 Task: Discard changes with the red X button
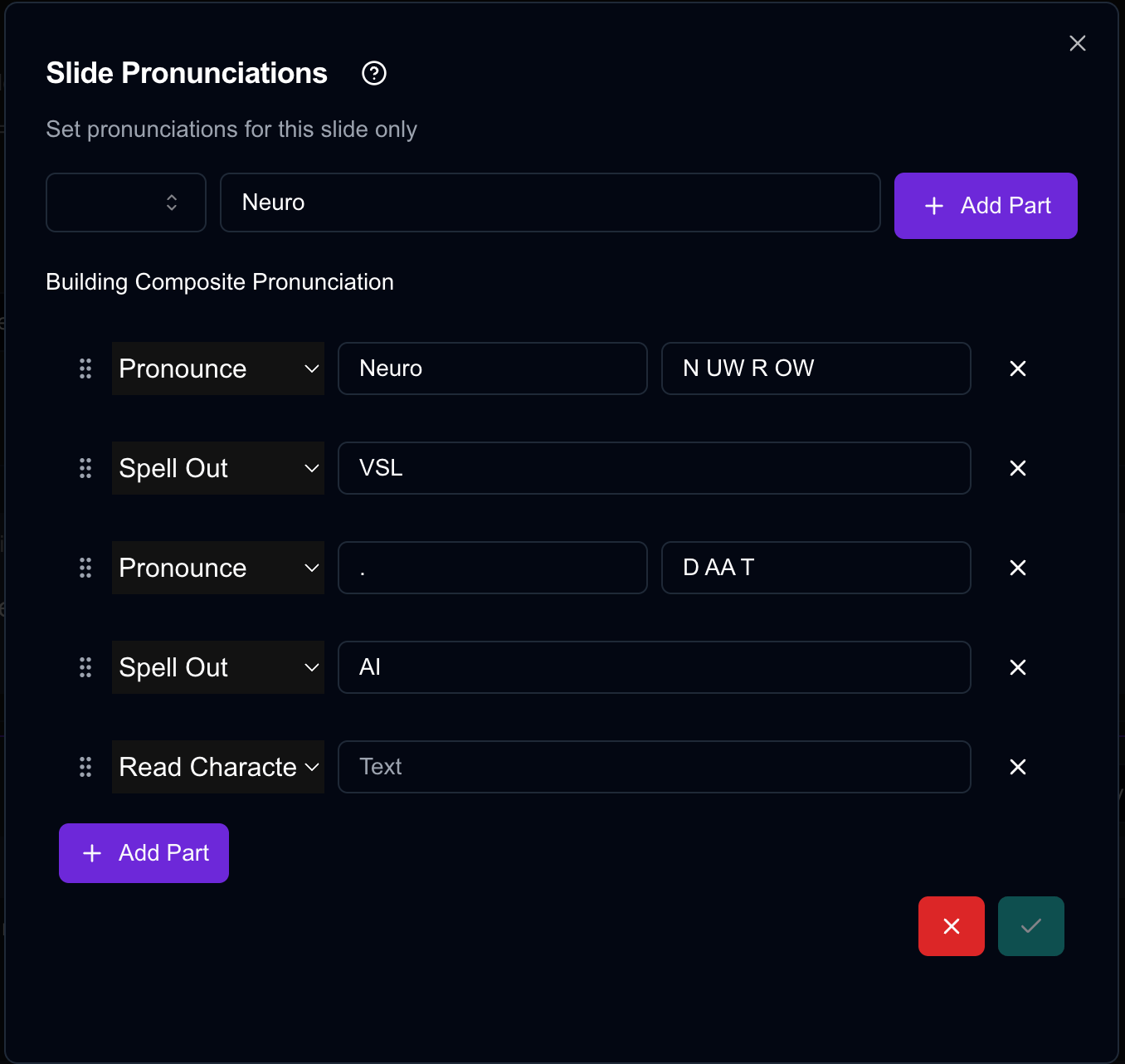[951, 925]
